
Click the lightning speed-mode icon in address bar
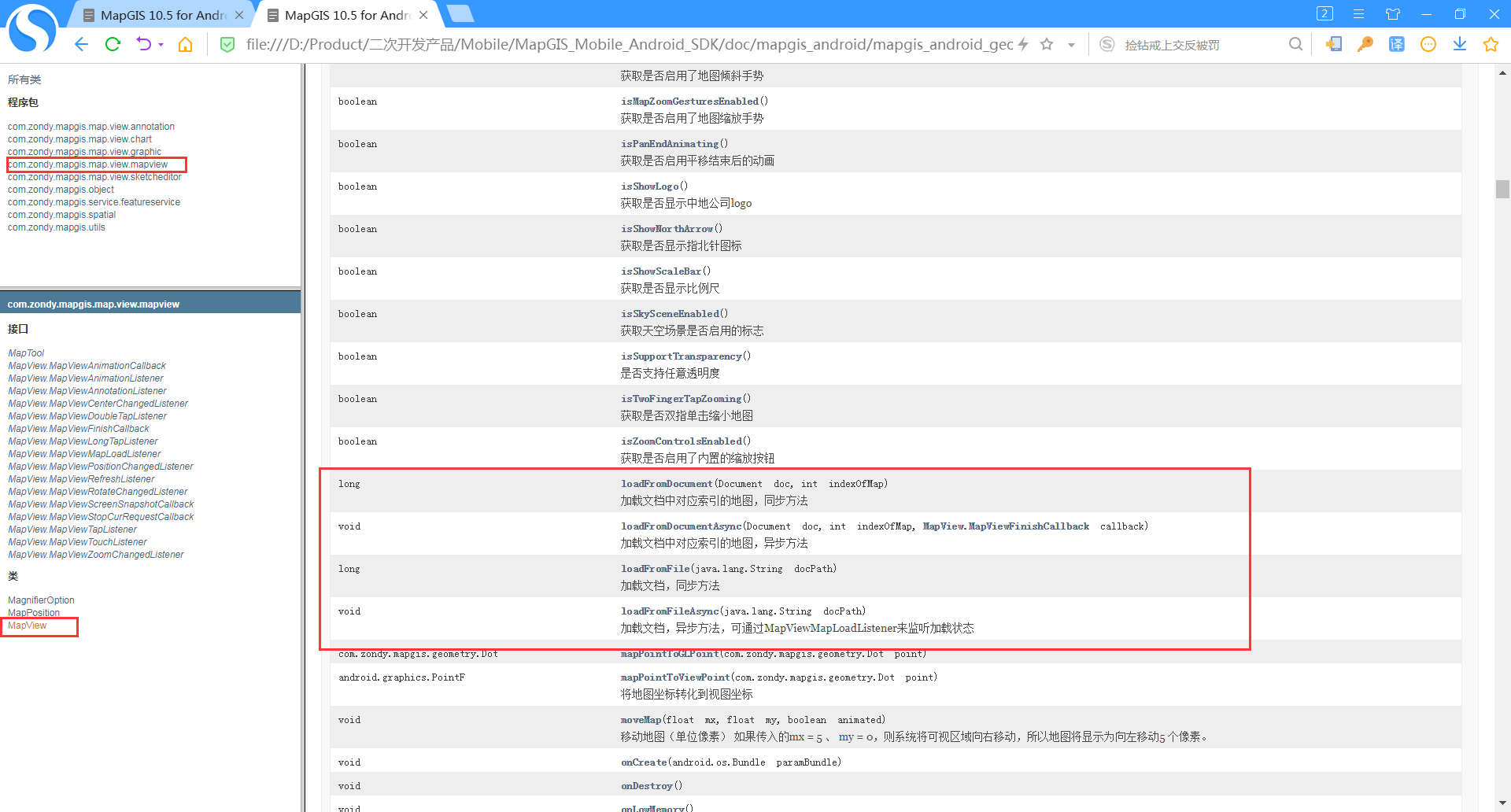(x=1023, y=44)
